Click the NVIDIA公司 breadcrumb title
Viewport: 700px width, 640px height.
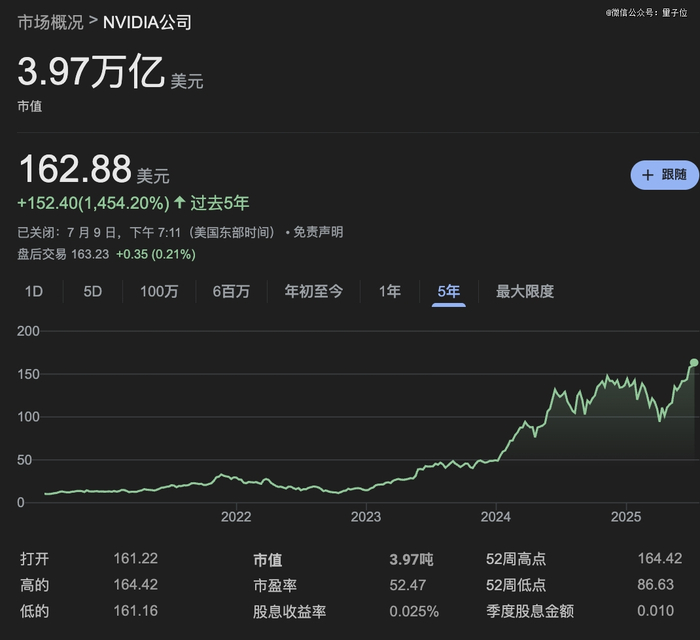[147, 22]
